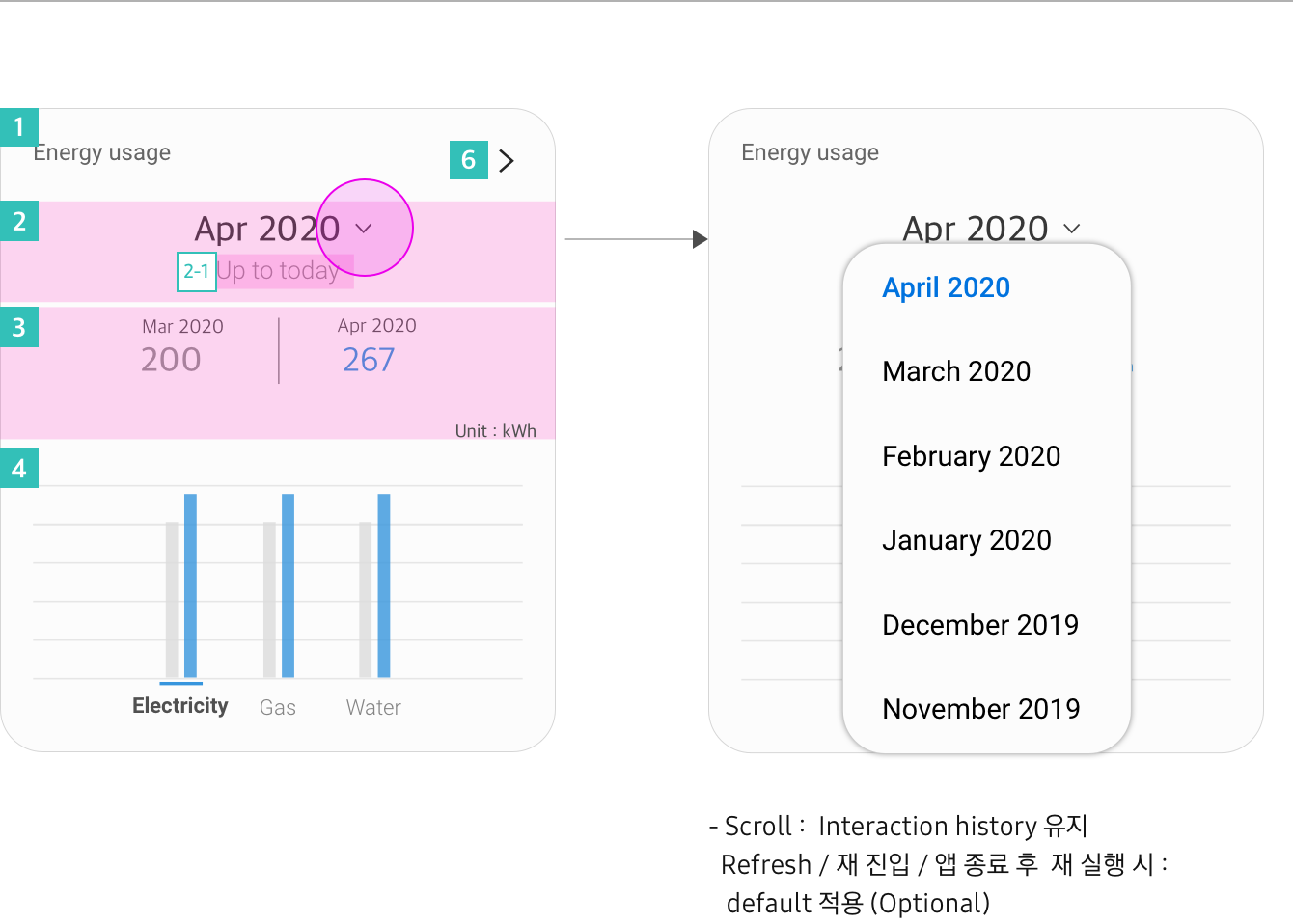Switch to the Water tab
Viewport: 1293px width, 924px height.
tap(373, 707)
